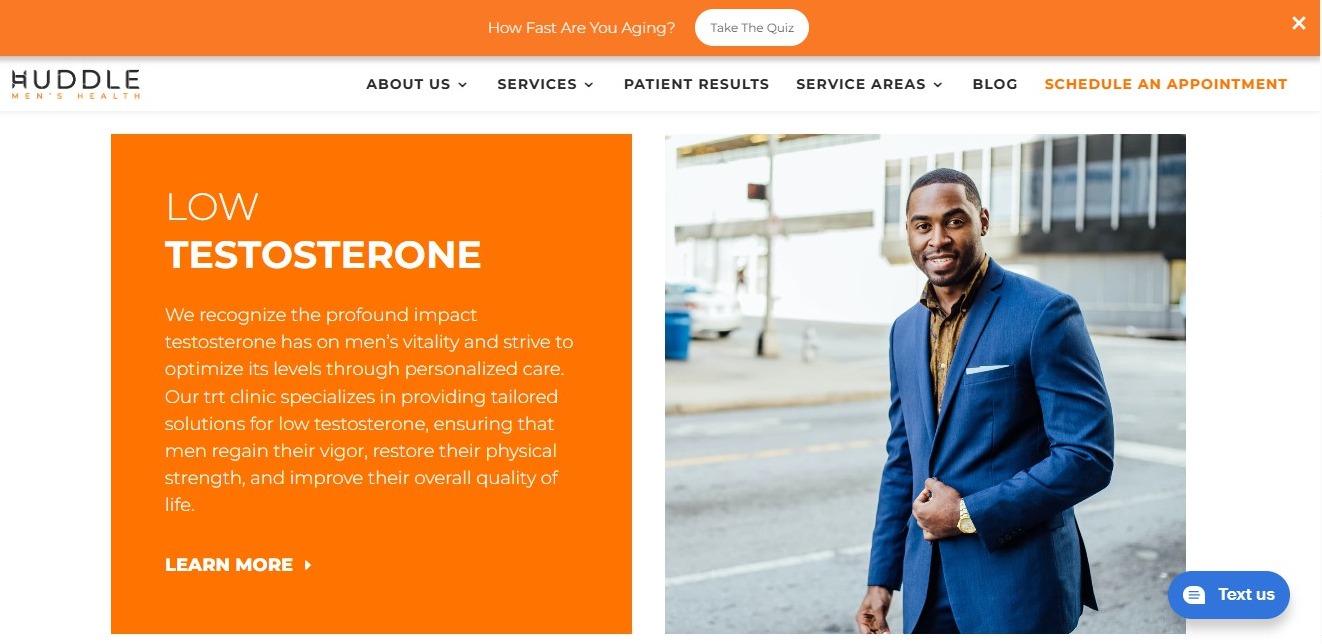1322x644 pixels.
Task: Go to the Blog page
Action: tap(995, 84)
